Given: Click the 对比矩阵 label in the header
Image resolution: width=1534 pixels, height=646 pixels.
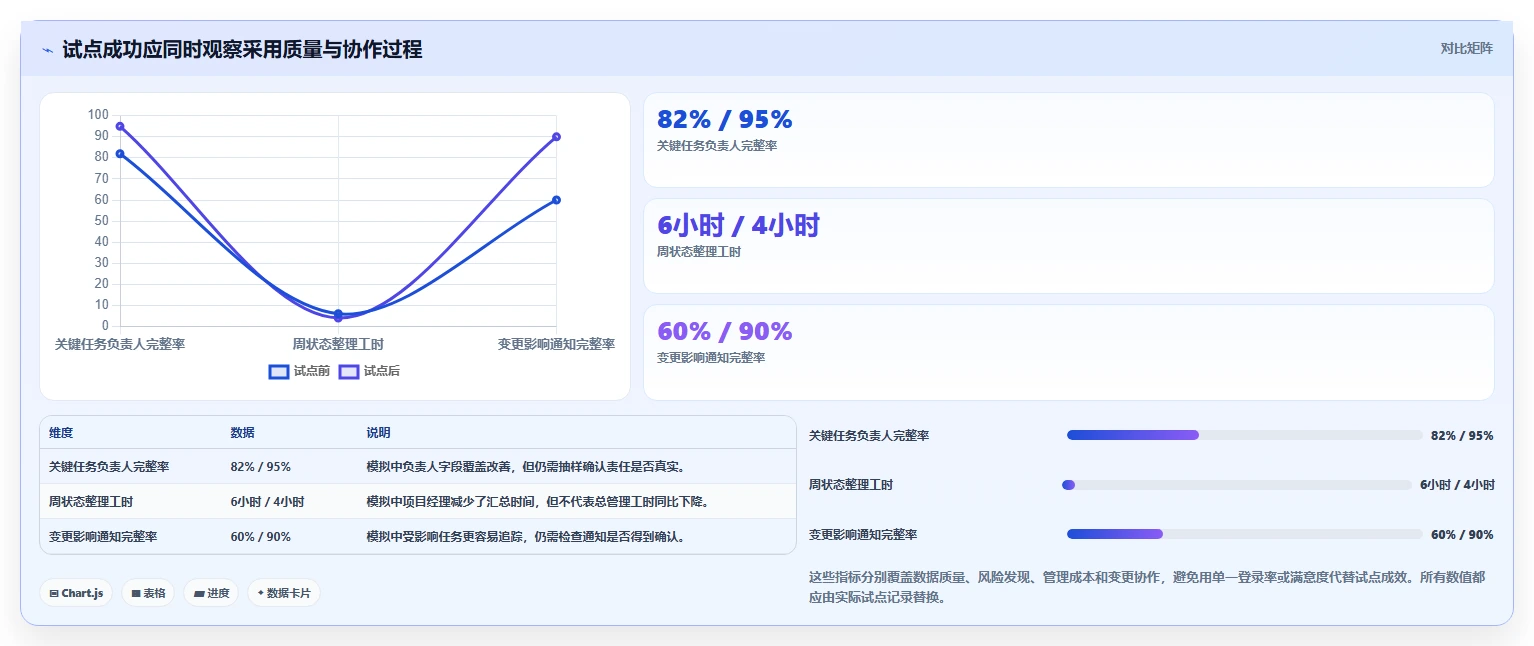Looking at the screenshot, I should pyautogui.click(x=1466, y=49).
